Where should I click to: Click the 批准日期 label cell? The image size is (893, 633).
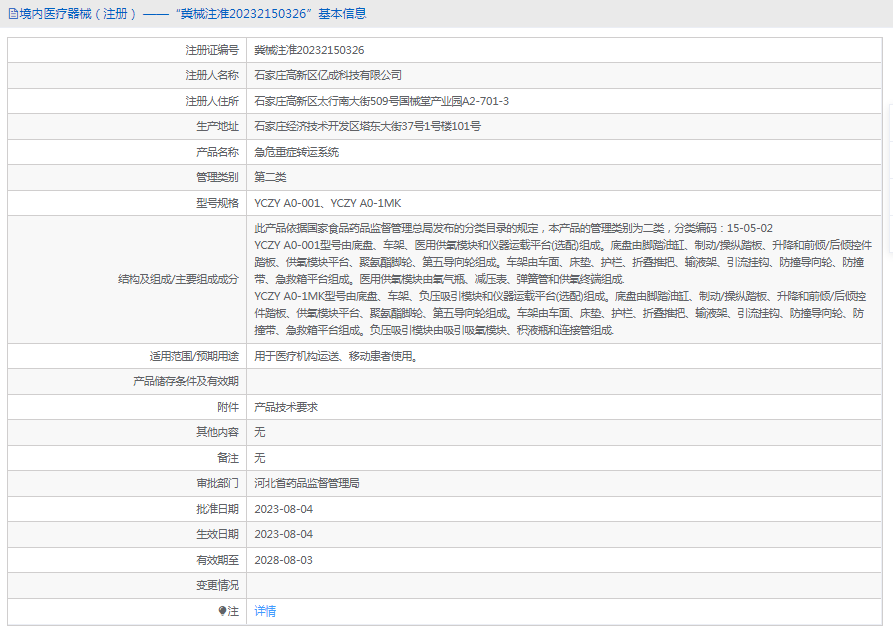tap(127, 509)
